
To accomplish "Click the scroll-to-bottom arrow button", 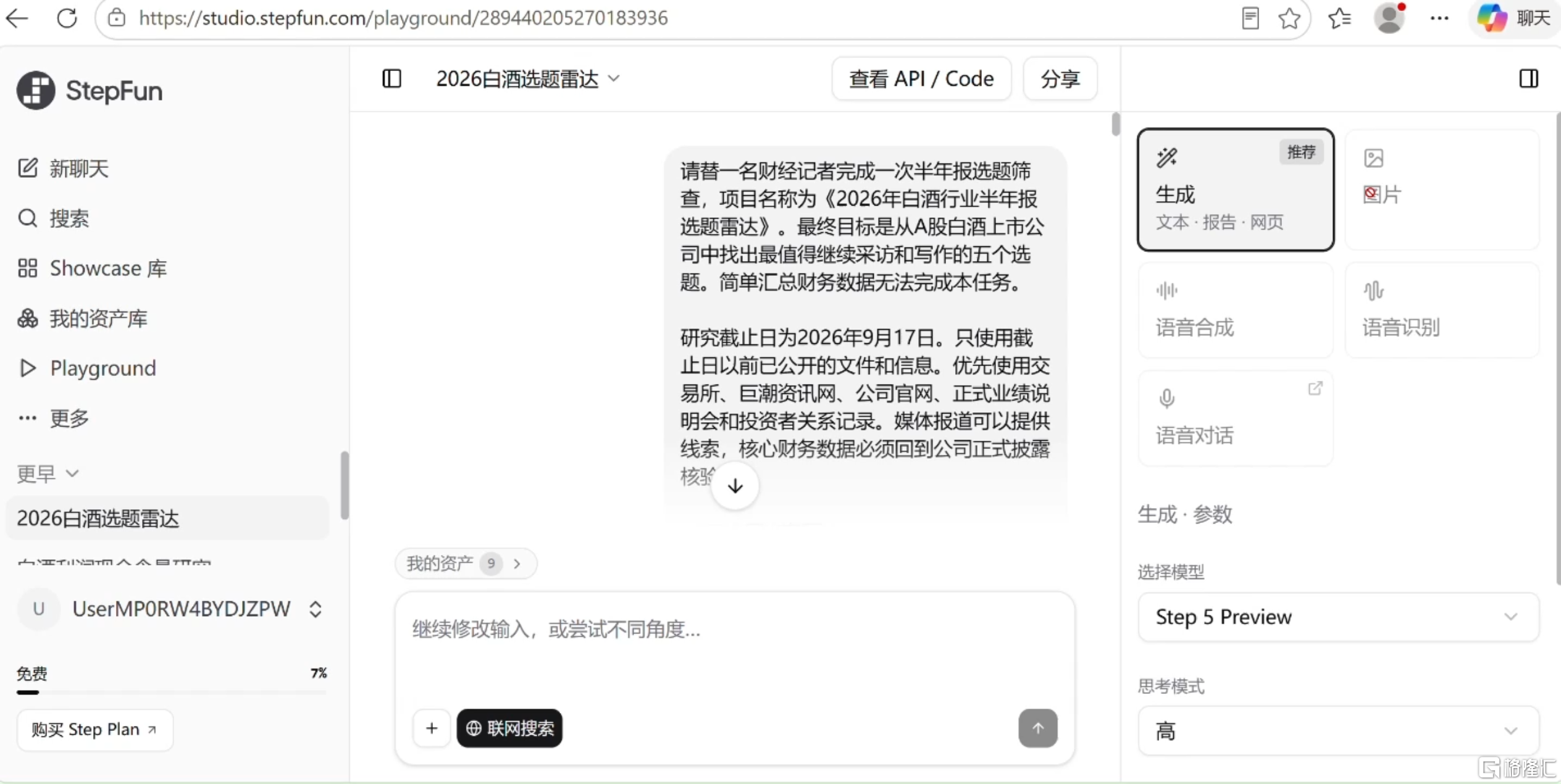I will (x=735, y=486).
